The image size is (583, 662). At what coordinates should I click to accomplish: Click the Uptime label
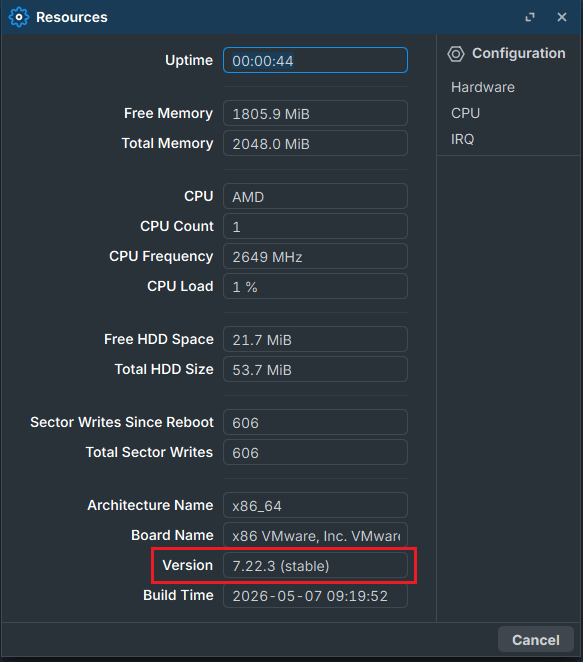tap(189, 60)
